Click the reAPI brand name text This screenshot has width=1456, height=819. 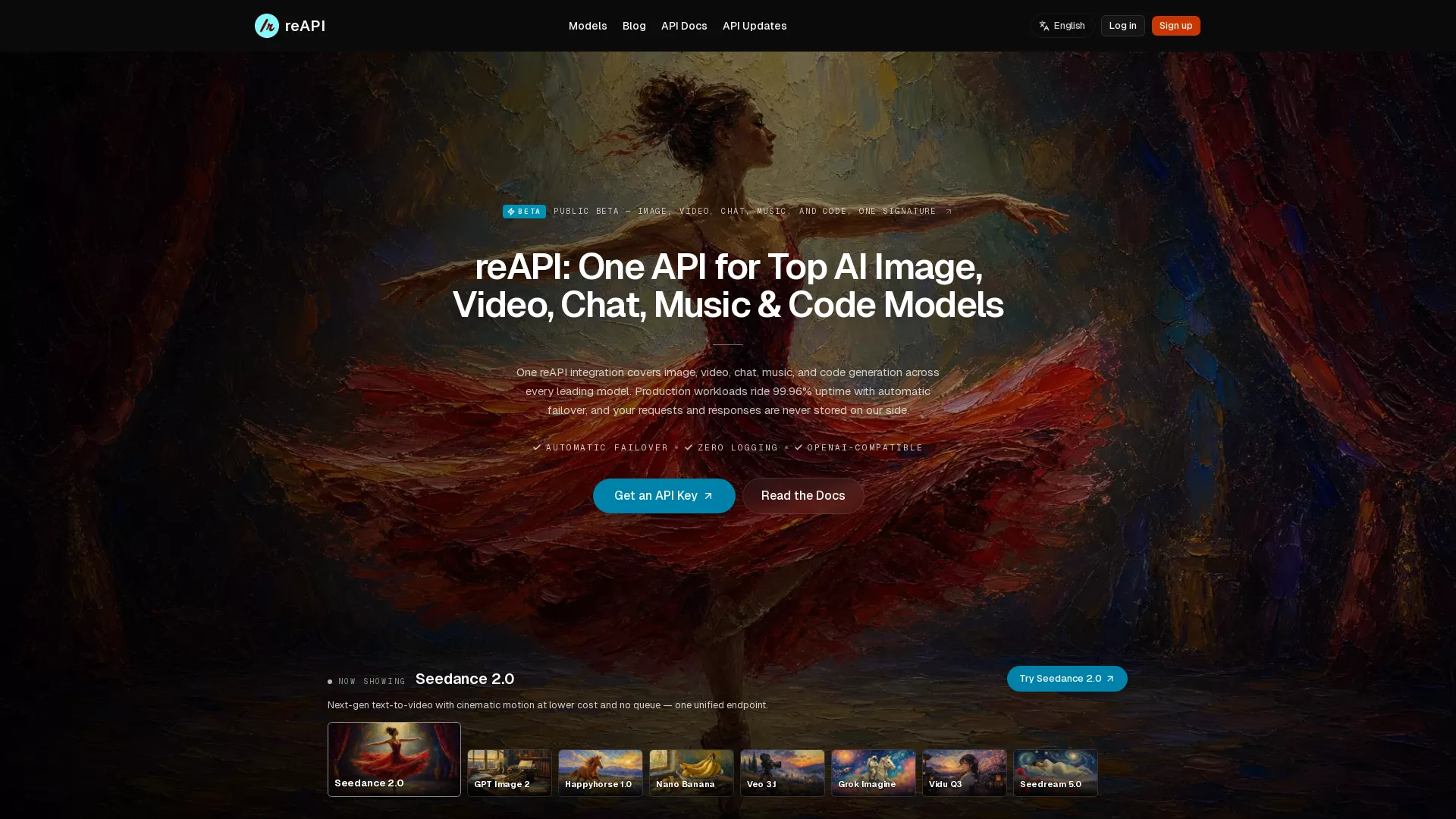point(305,26)
